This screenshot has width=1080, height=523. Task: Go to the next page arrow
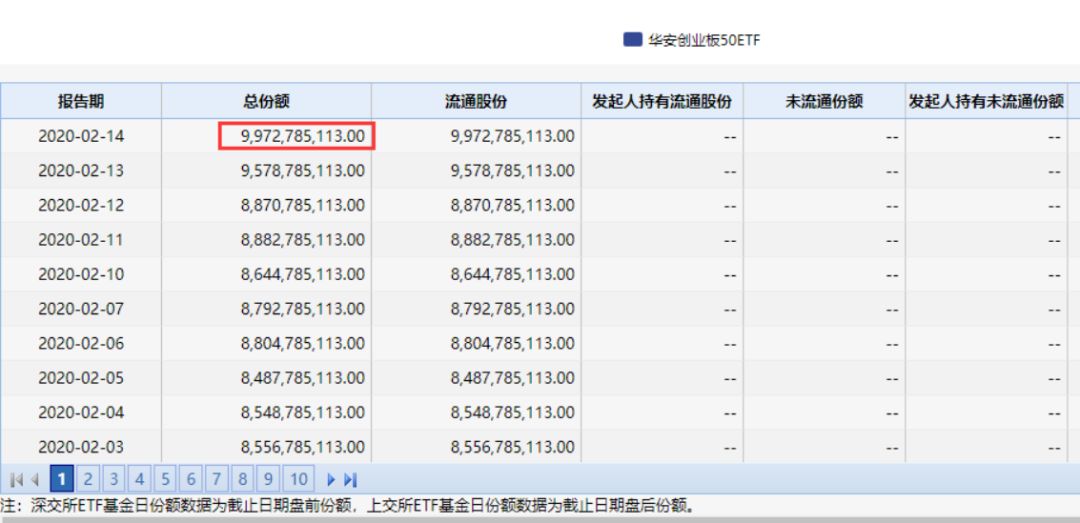(331, 480)
